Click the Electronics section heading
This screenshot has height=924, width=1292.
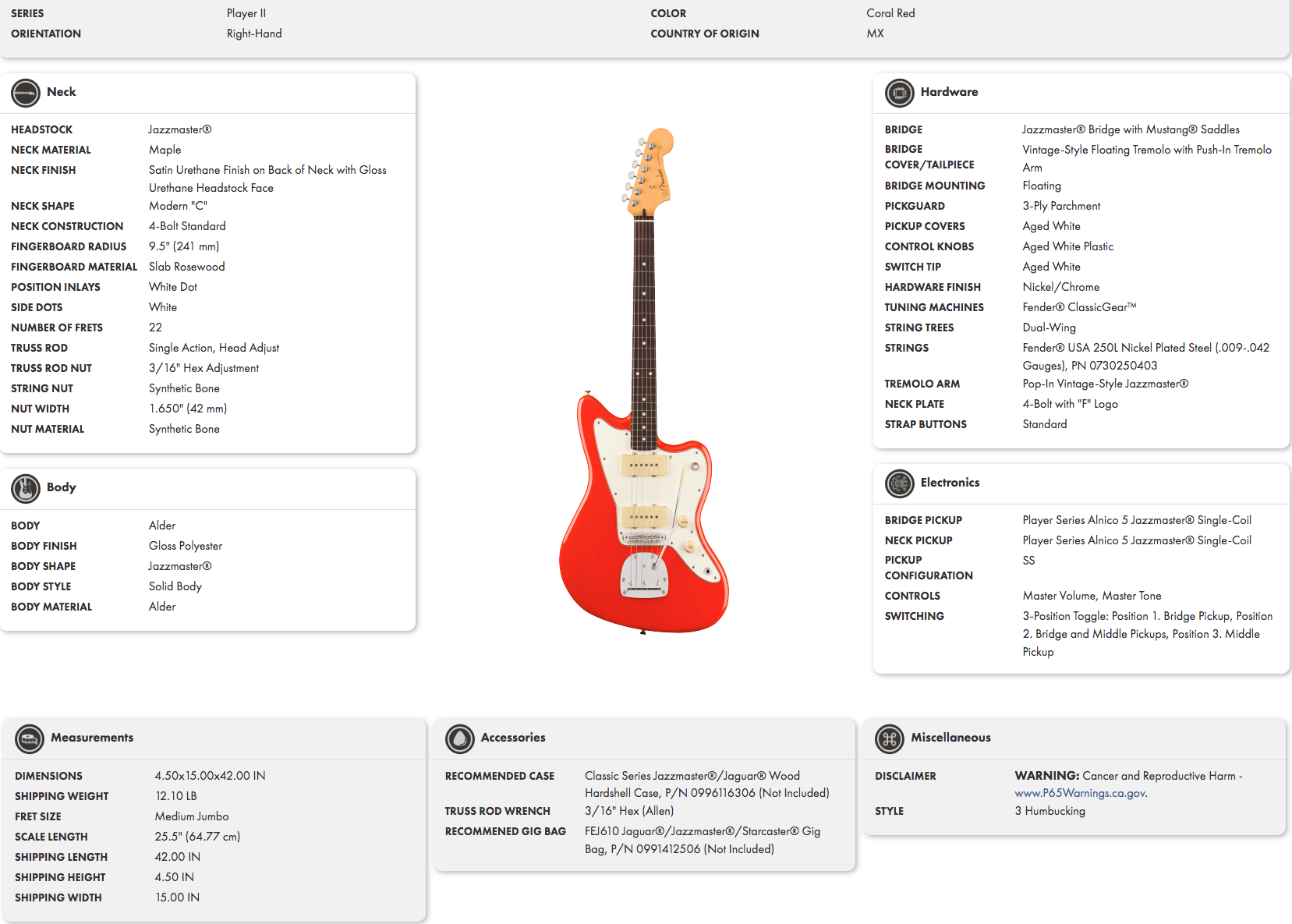tap(950, 483)
